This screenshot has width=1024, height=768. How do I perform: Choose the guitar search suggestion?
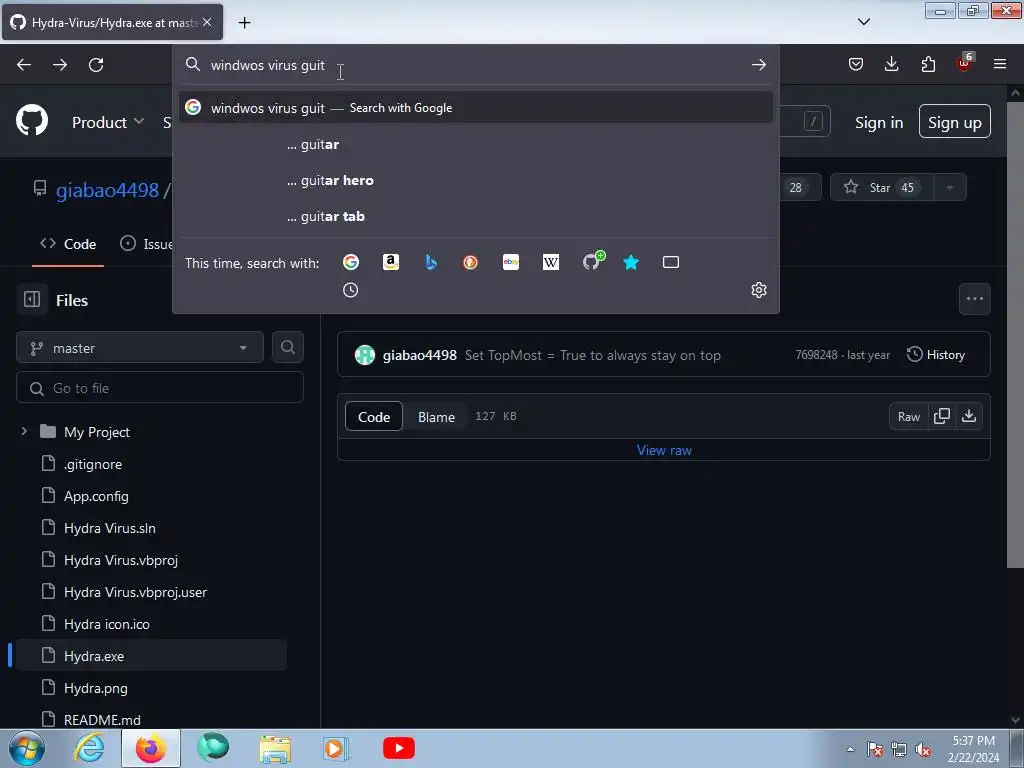click(475, 144)
